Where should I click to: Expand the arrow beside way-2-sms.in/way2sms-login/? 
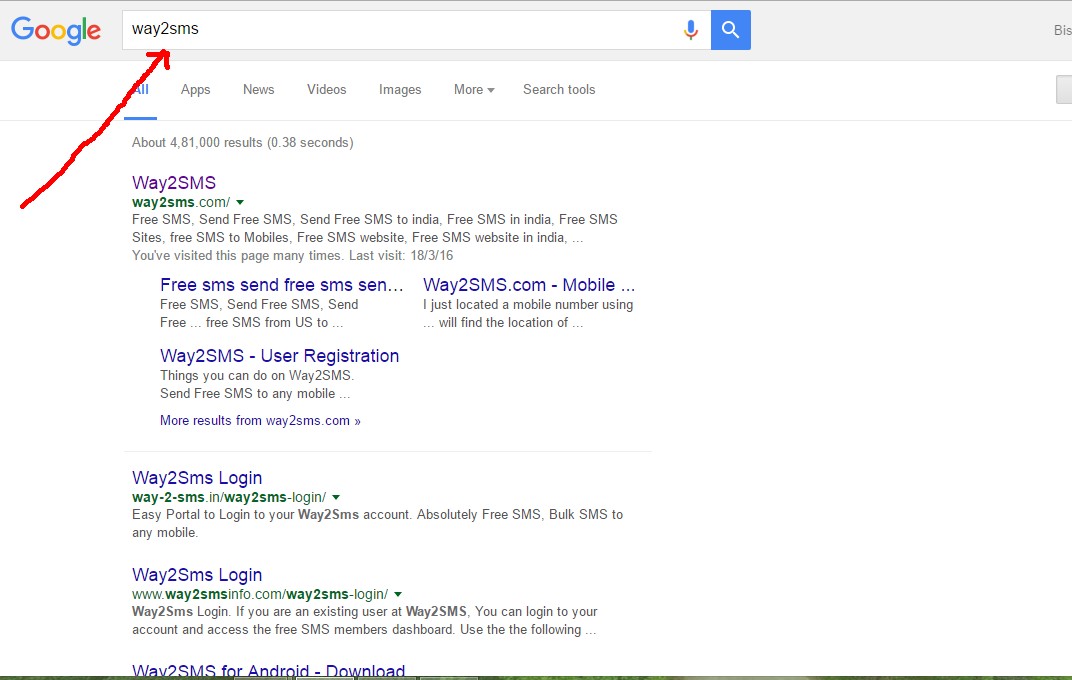(x=336, y=498)
